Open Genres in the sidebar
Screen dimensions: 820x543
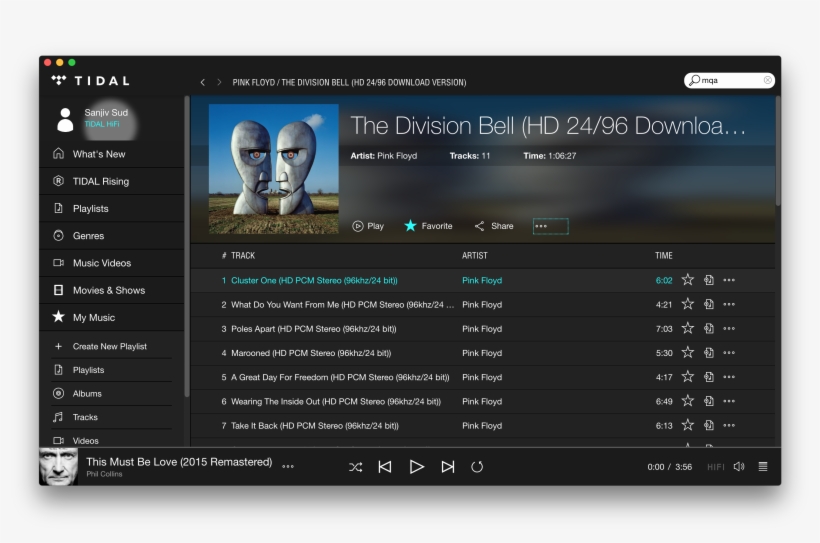(x=111, y=236)
